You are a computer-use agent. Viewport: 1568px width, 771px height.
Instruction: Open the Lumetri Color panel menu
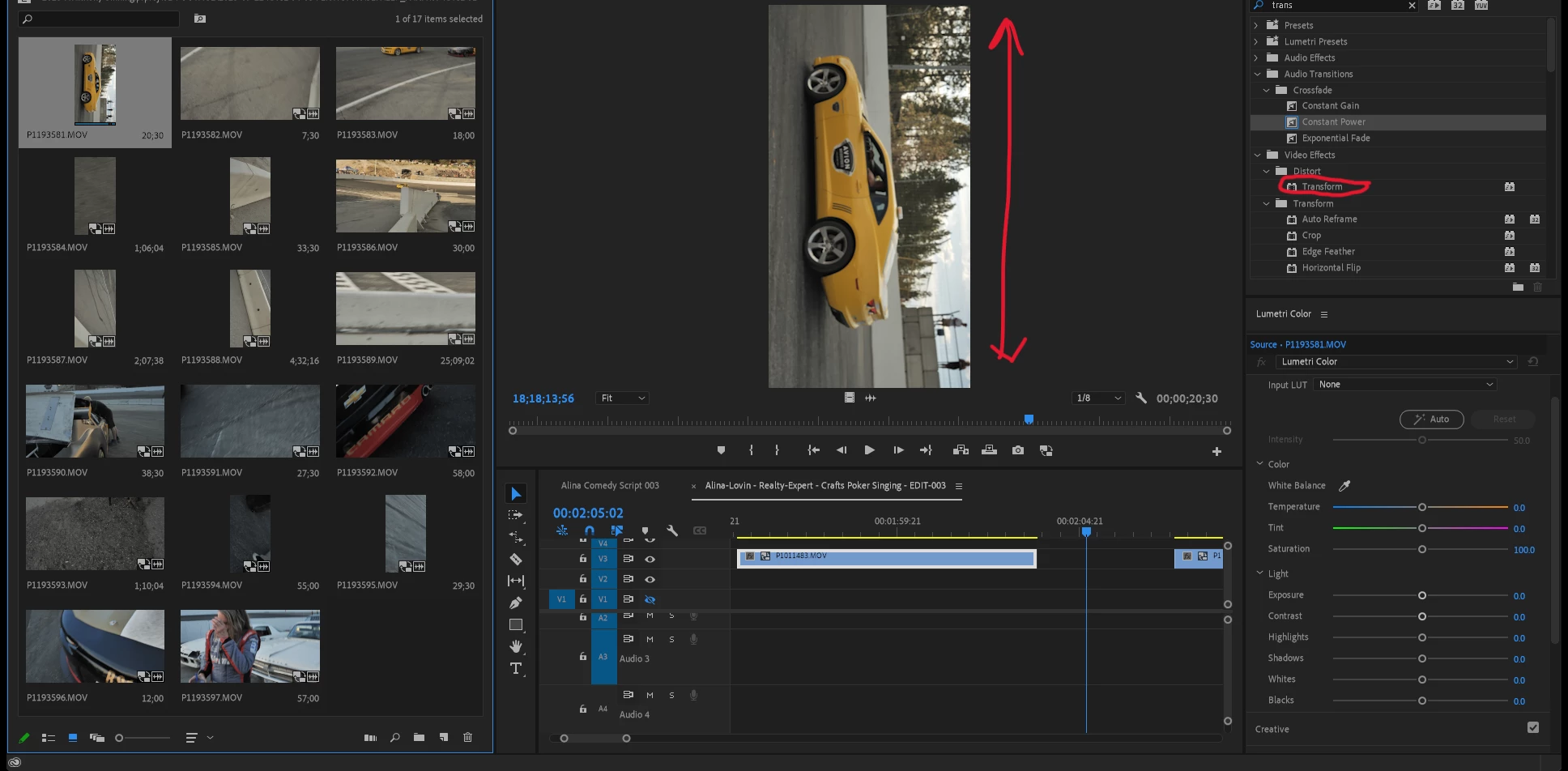click(x=1324, y=314)
